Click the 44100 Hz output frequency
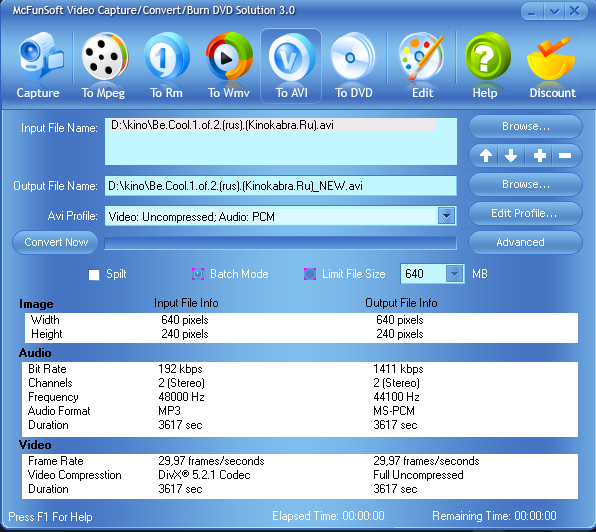Viewport: 596px width, 532px height. pyautogui.click(x=396, y=397)
